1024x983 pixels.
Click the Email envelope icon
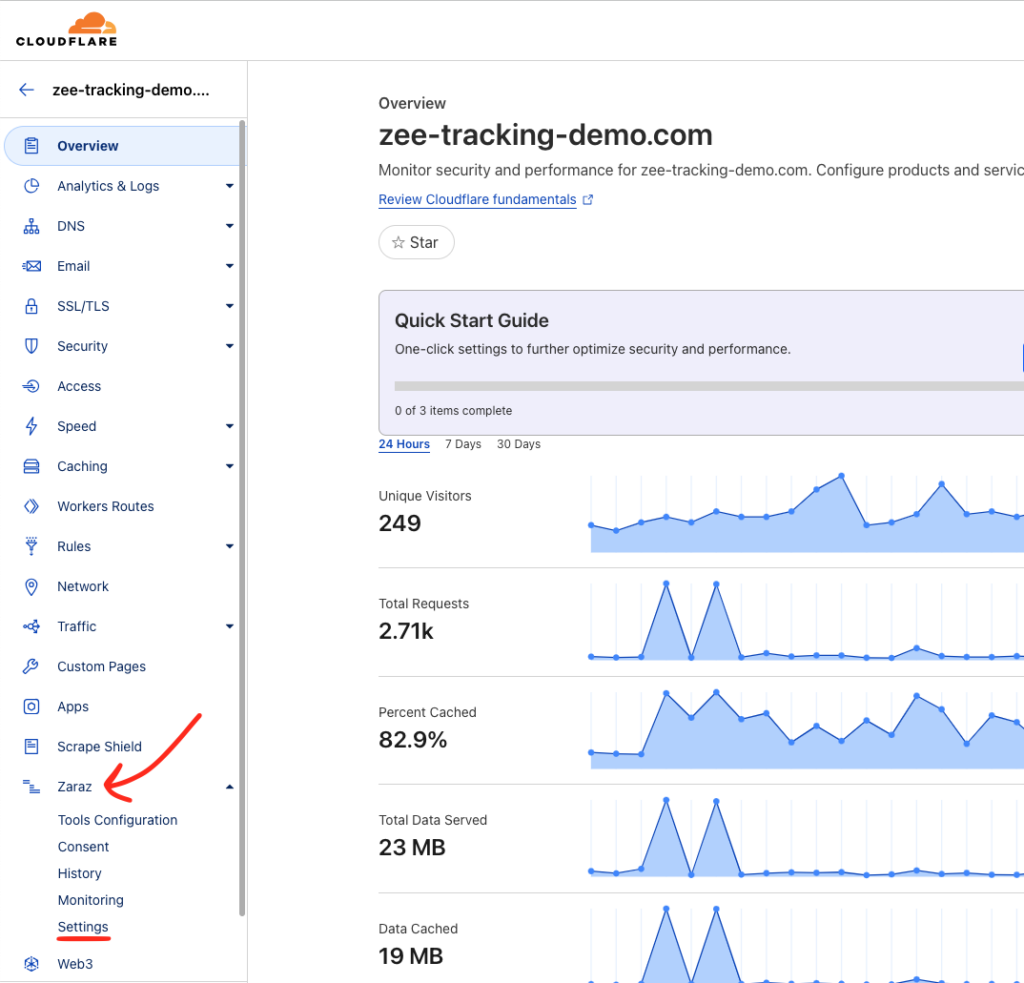[x=31, y=266]
